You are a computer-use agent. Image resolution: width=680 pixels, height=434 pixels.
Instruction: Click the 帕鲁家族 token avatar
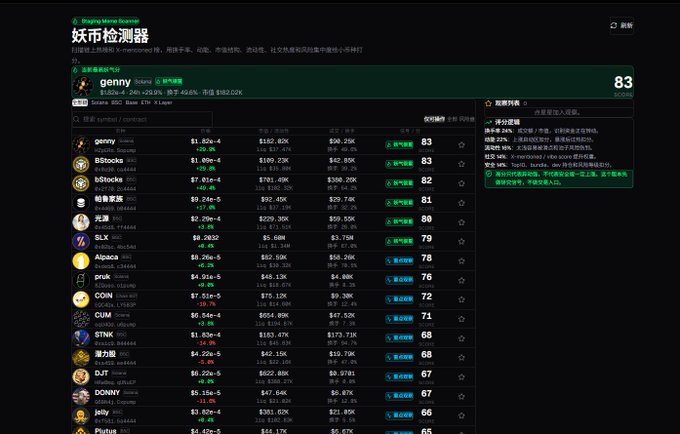tap(81, 203)
